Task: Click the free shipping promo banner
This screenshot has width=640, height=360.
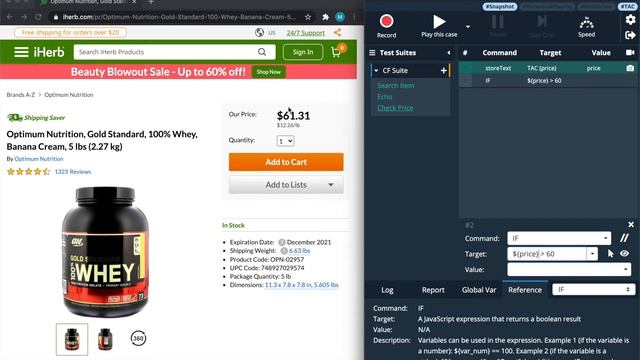Action: [x=70, y=32]
